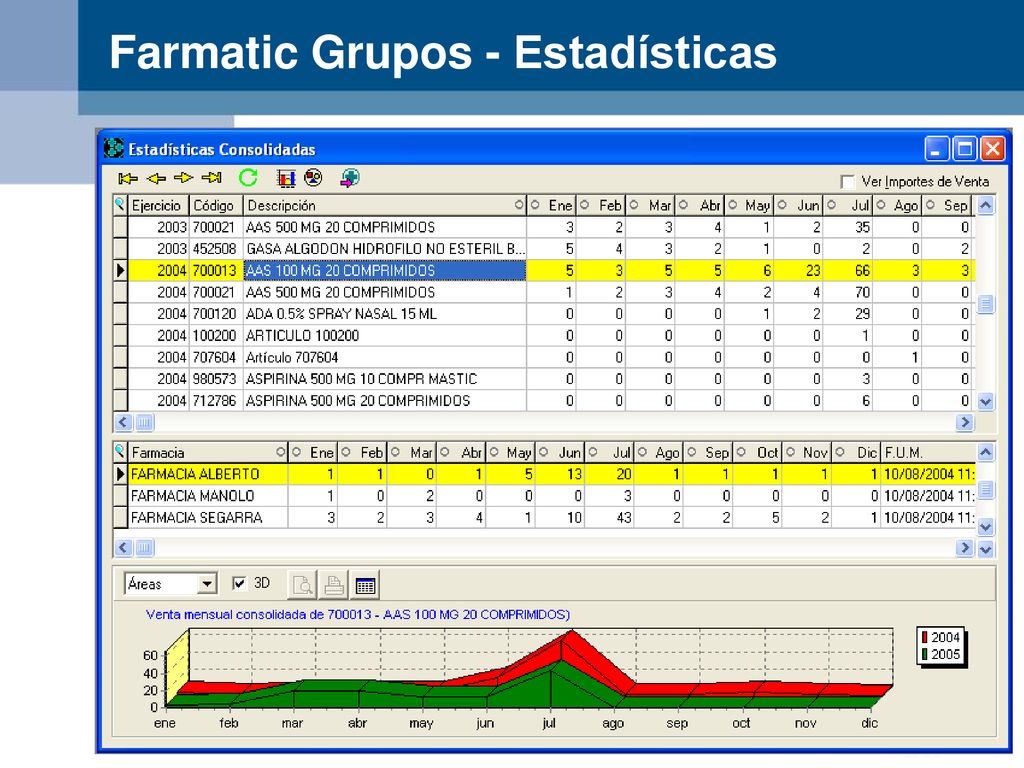Click Ene column header in articles grid
This screenshot has width=1024, height=768.
551,206
